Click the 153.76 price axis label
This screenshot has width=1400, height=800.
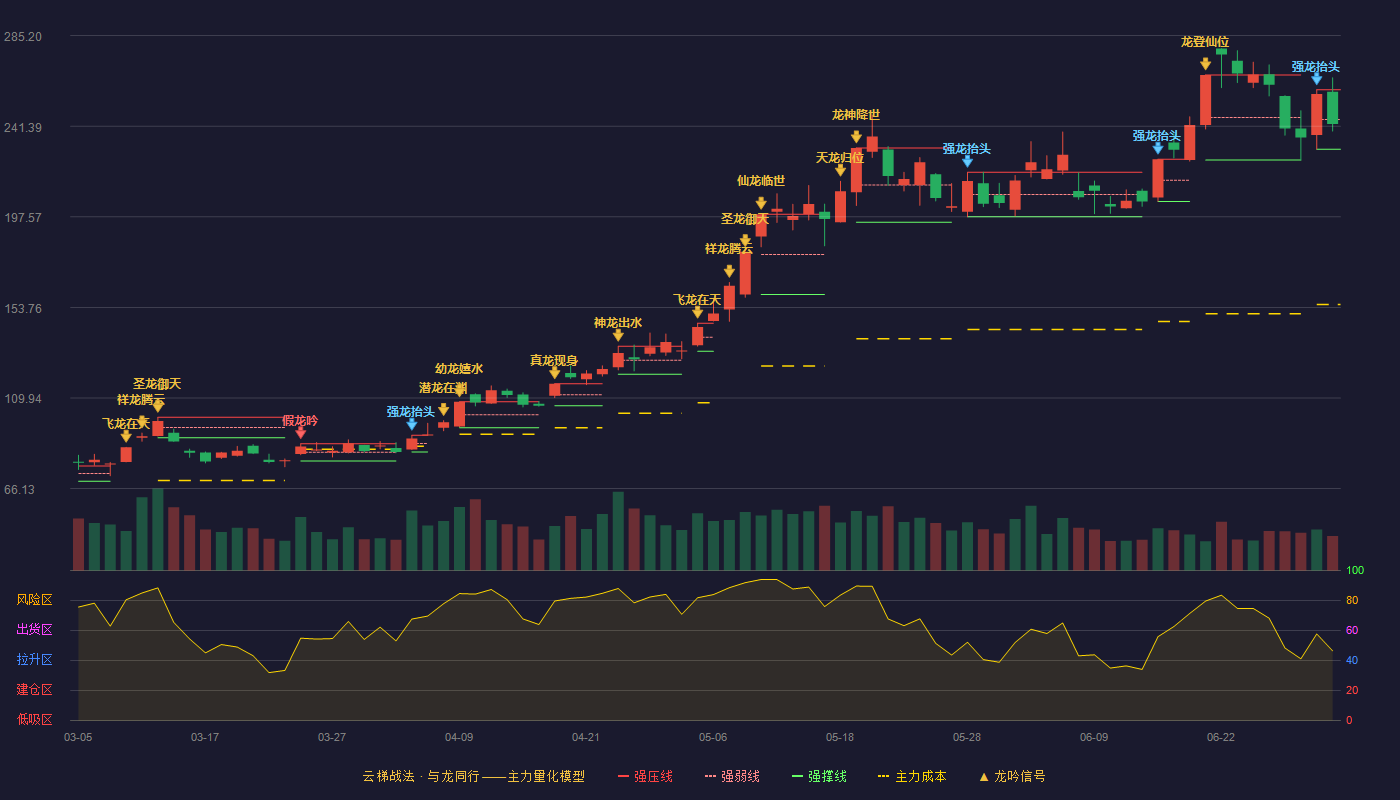[x=23, y=308]
